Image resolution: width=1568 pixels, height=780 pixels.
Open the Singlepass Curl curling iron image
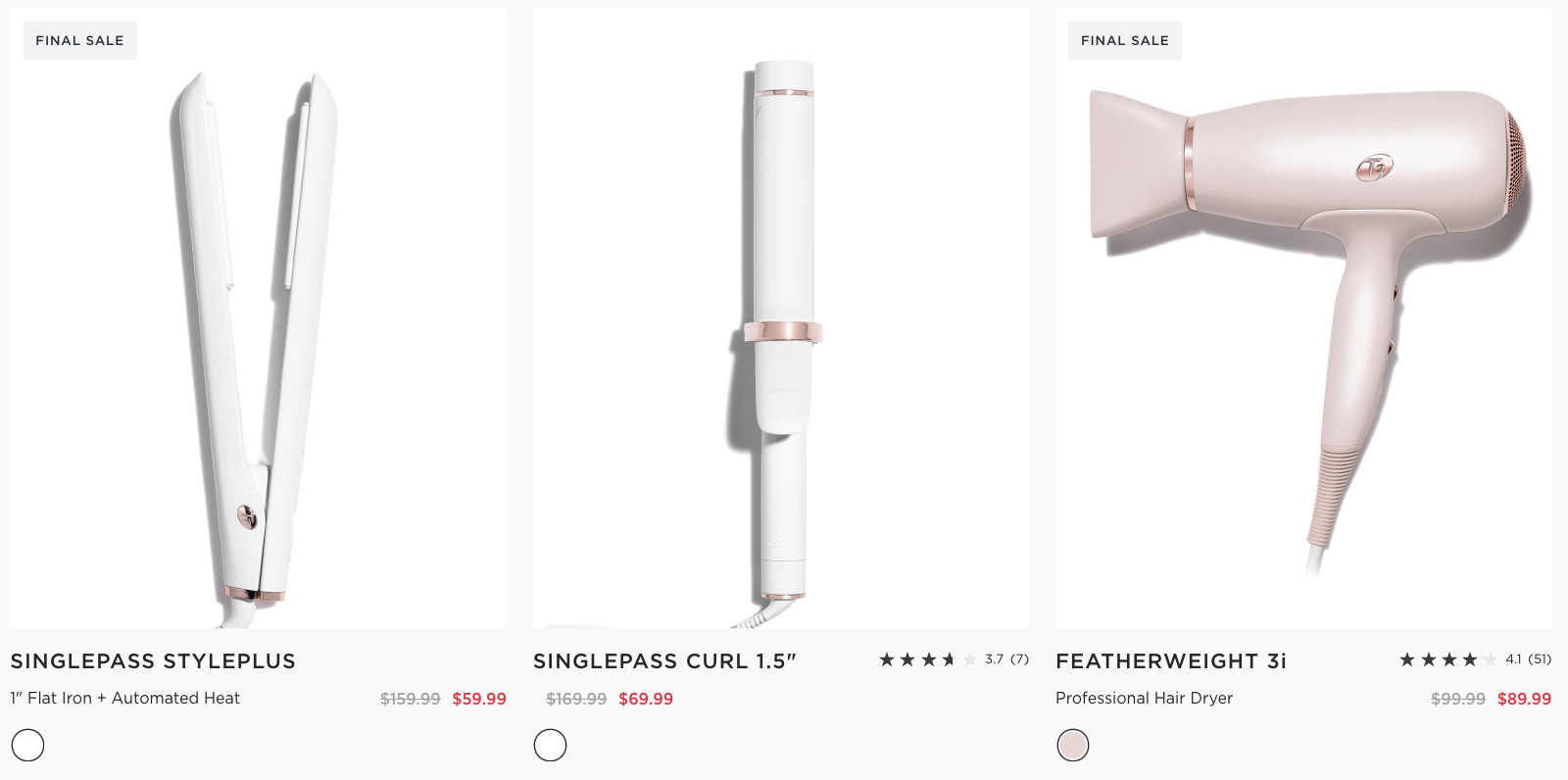(781, 333)
